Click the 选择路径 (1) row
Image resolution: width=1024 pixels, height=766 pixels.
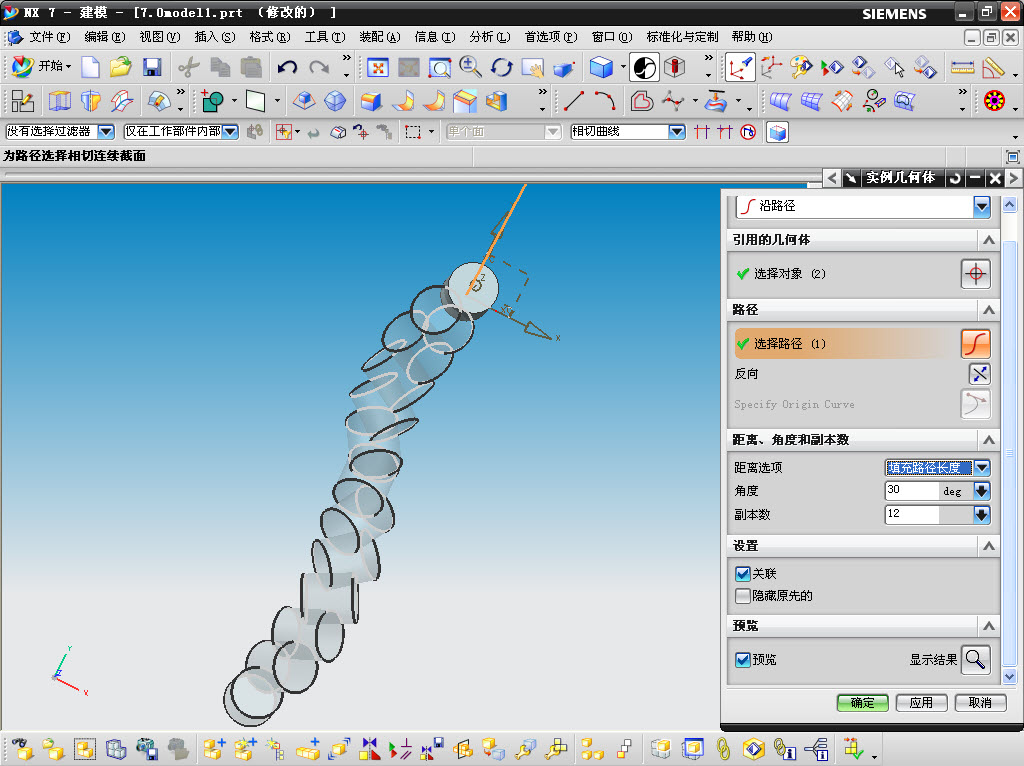[845, 343]
